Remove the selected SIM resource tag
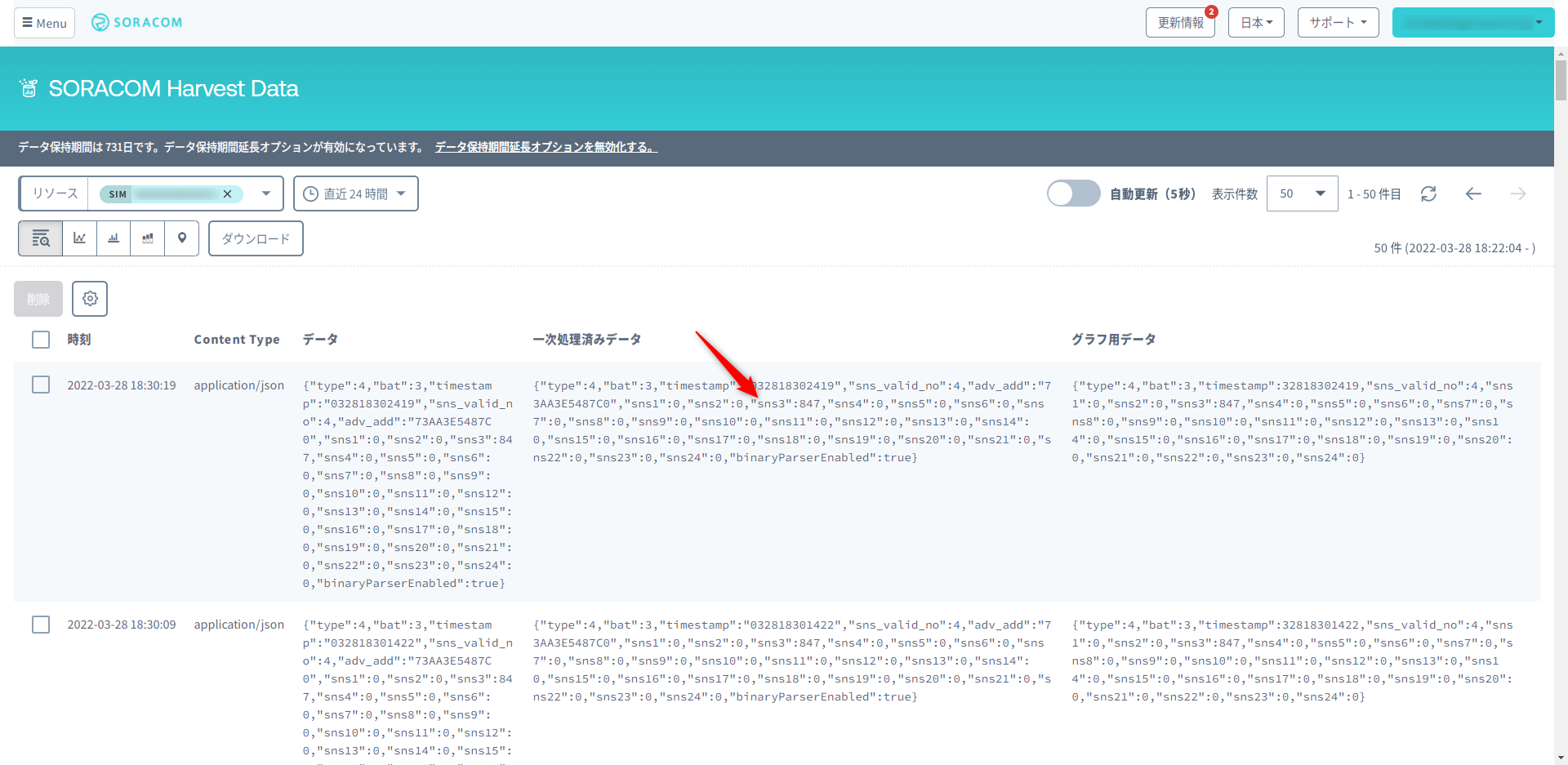The height and width of the screenshot is (765, 1568). [228, 193]
